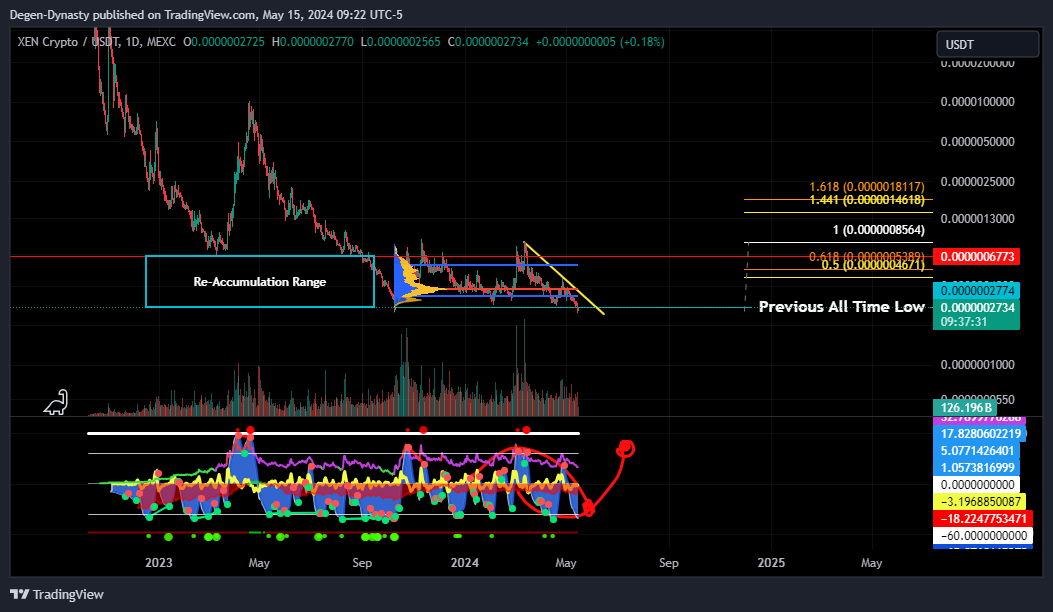
Task: Select the yellow descending trendline
Action: point(564,278)
